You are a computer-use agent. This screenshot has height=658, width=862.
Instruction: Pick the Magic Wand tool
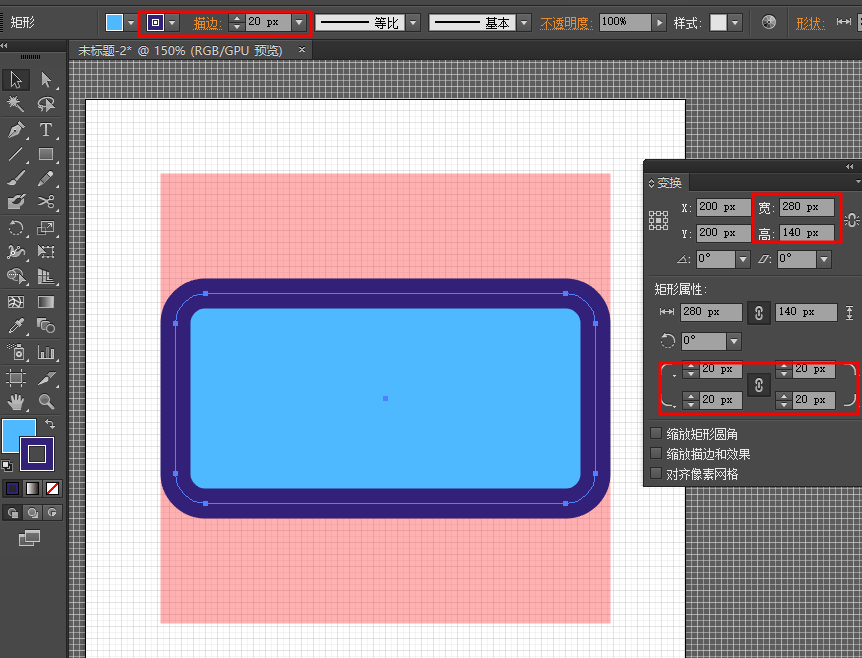pos(15,104)
